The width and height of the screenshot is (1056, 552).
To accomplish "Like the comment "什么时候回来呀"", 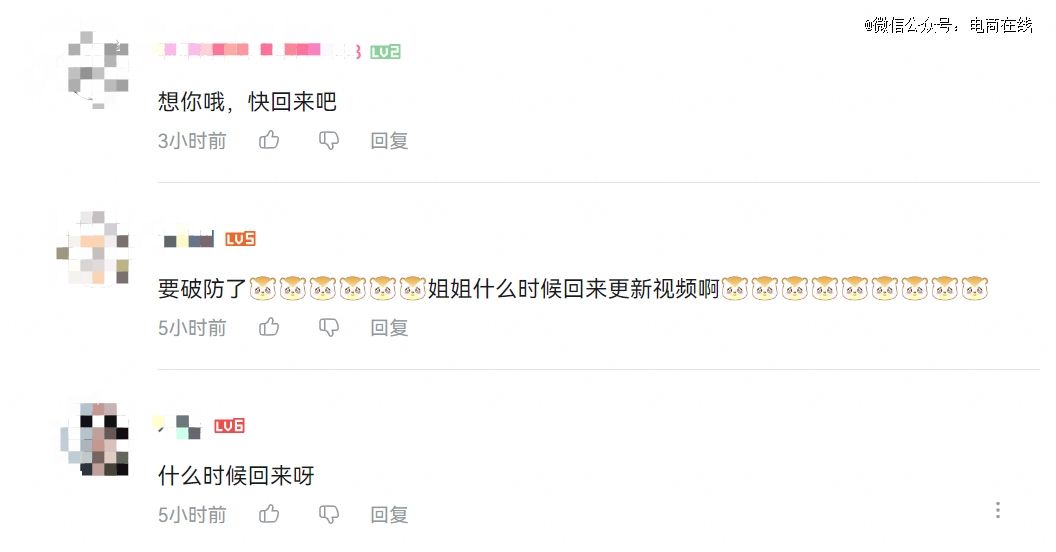I will 269,514.
